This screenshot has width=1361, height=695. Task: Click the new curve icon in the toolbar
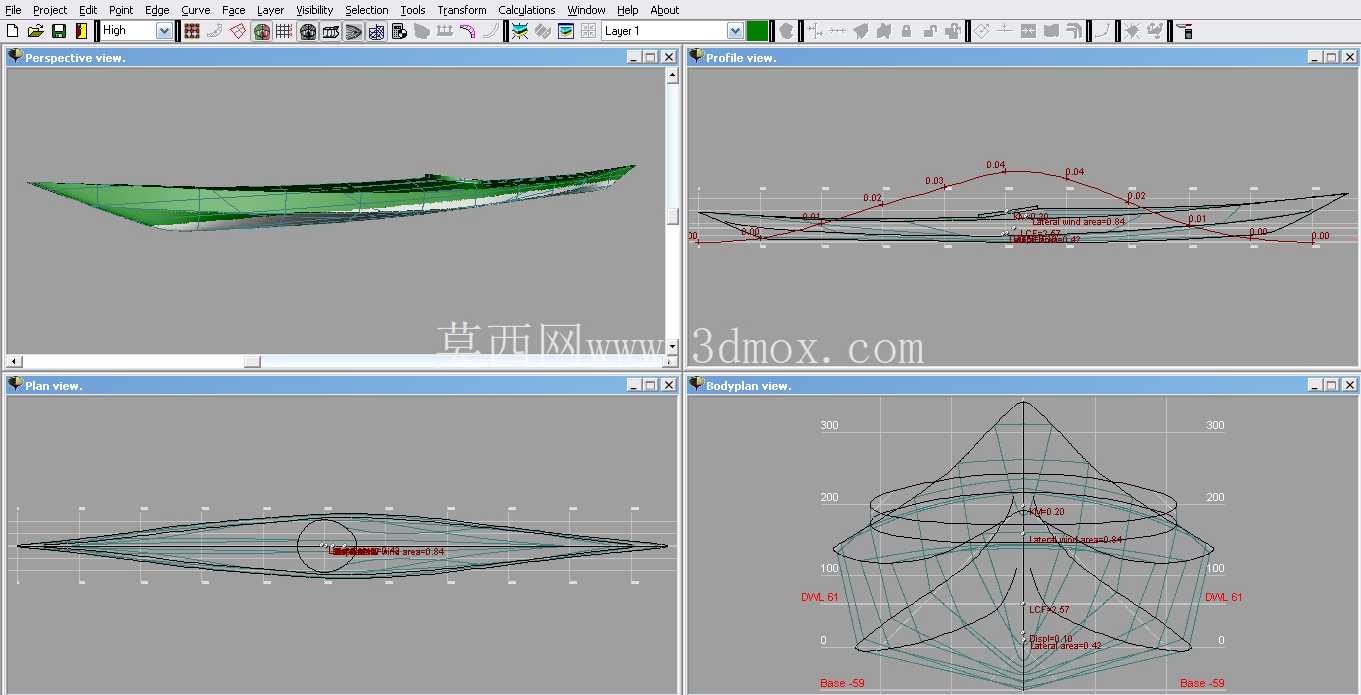coord(1102,31)
